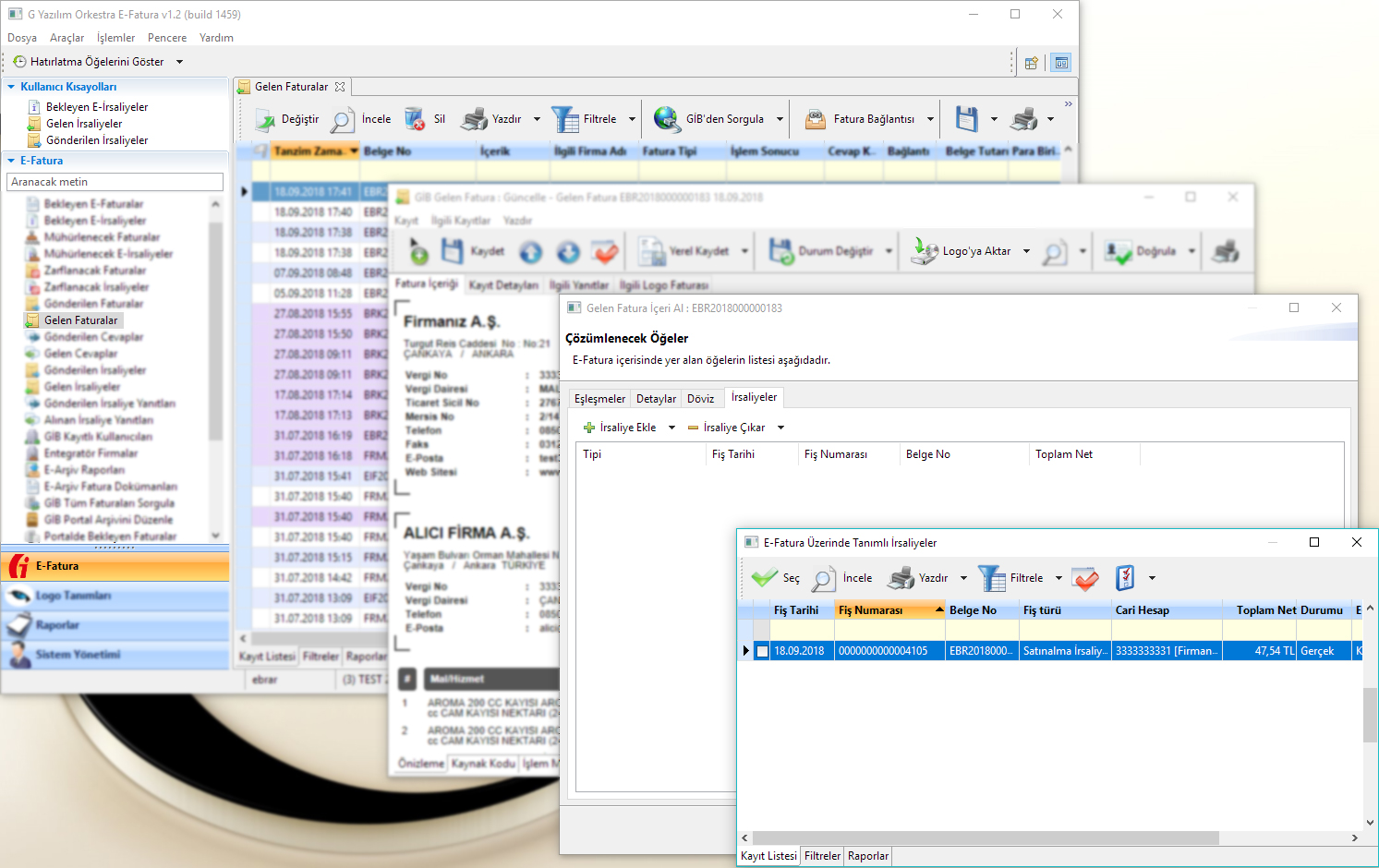Viewport: 1379px width, 868px height.
Task: Click the İrsaliye Ekle plus icon
Action: tap(589, 428)
